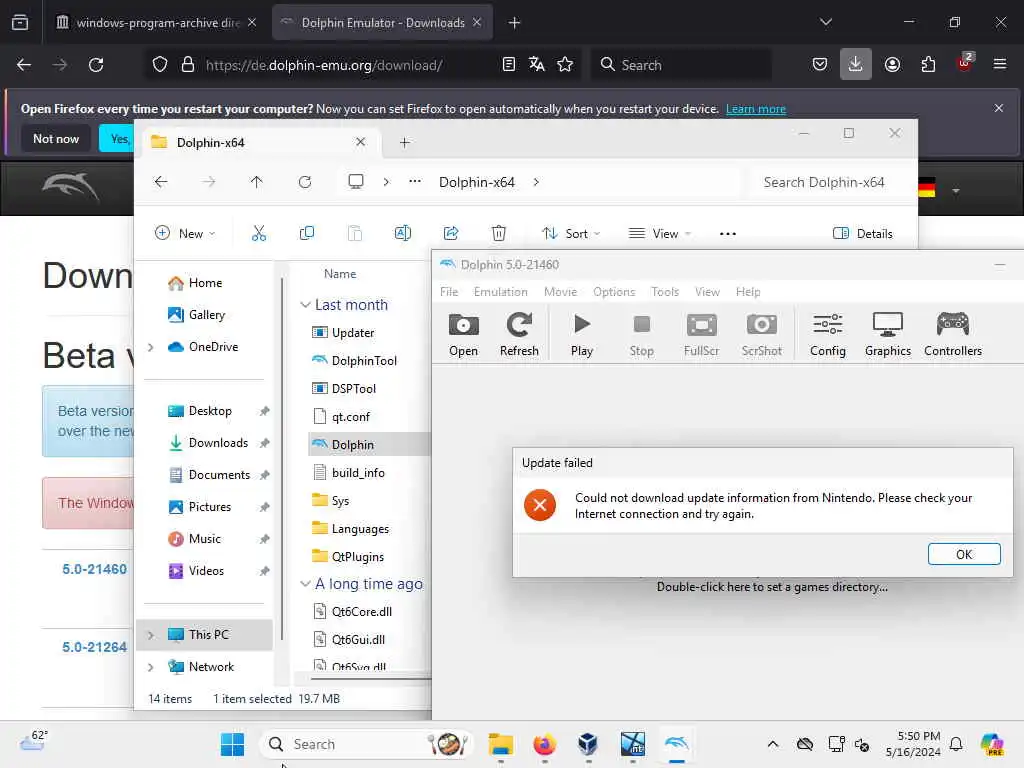
Task: Refresh the Explorer folder view
Action: click(x=304, y=182)
